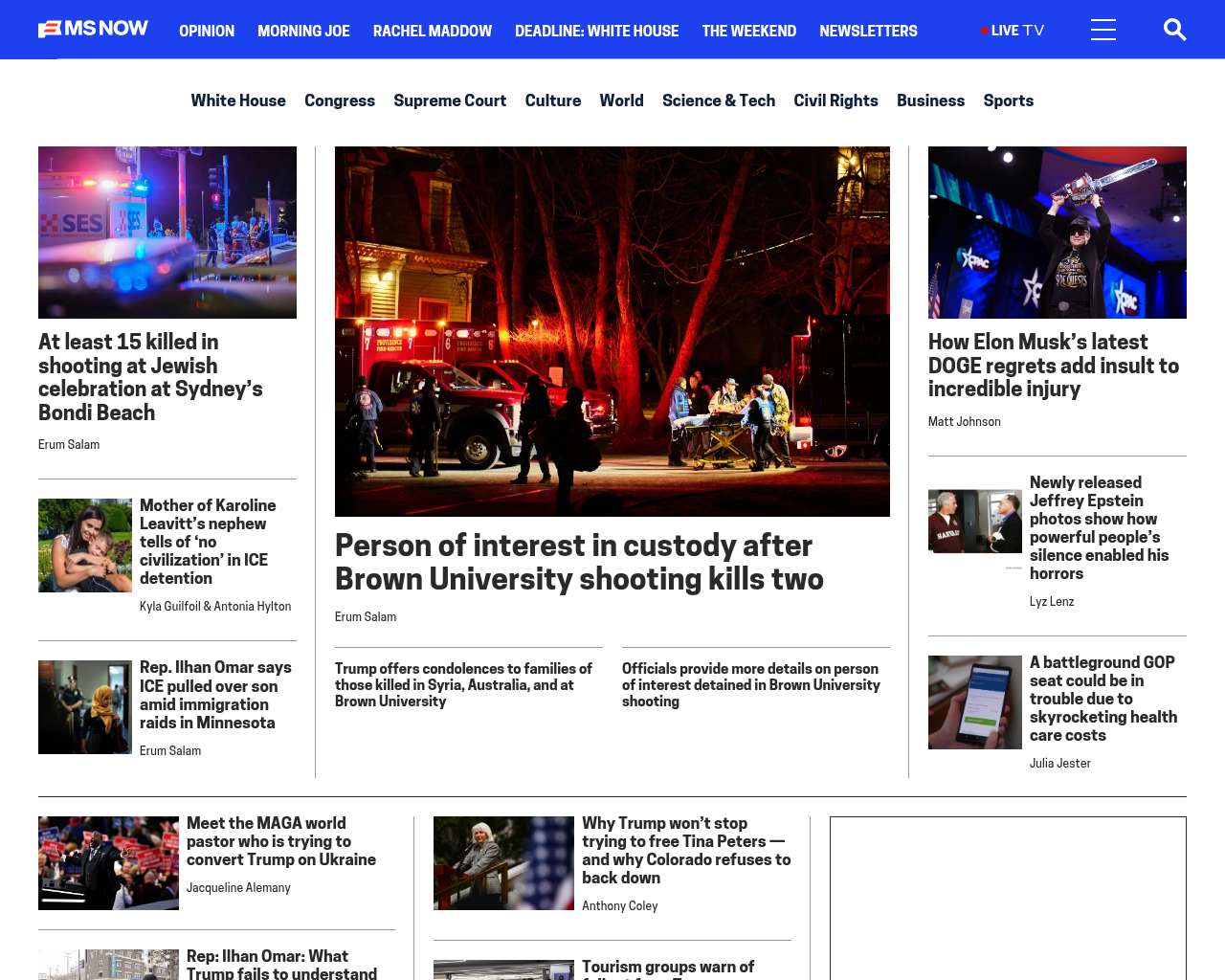Open Rep. Ilhan Omar ICE story

(215, 695)
